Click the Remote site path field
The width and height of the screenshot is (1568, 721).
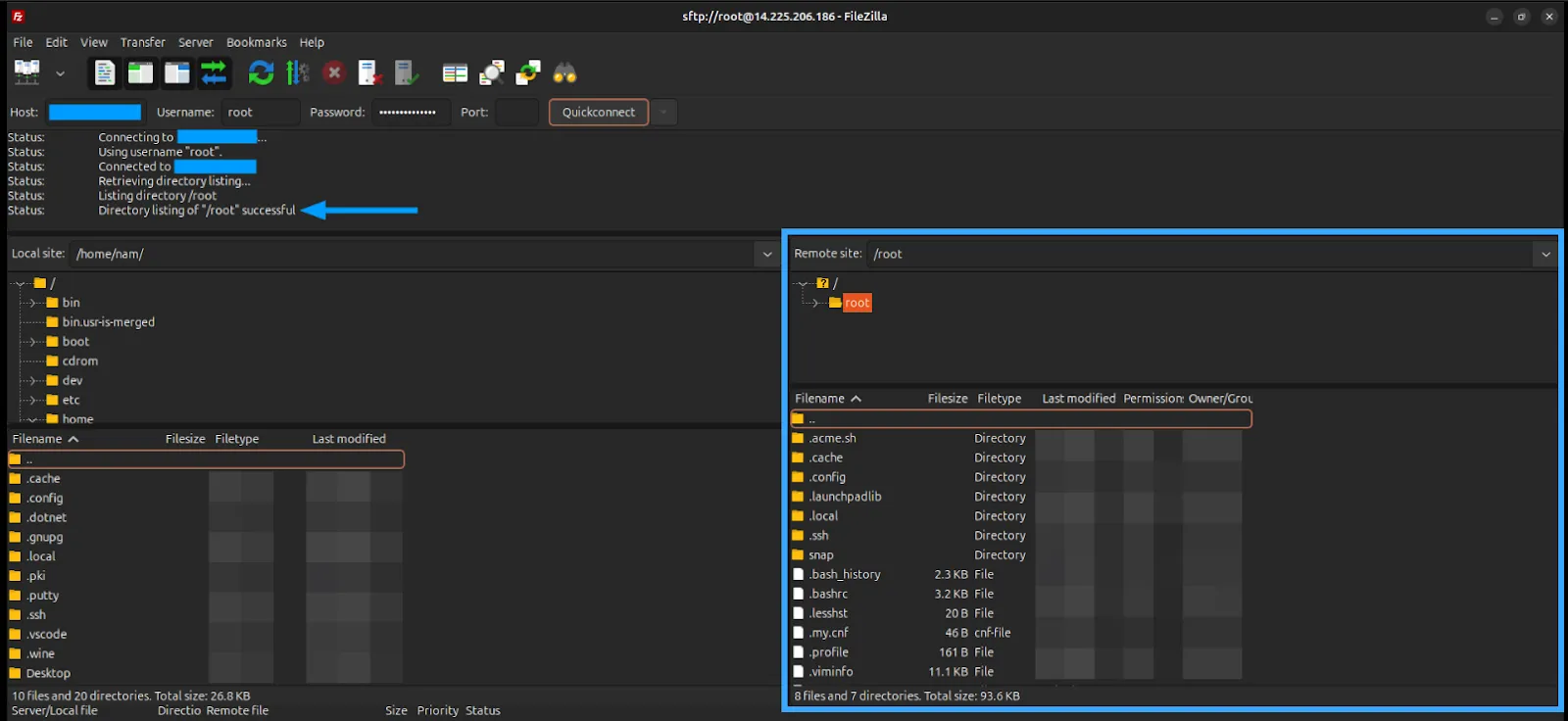click(x=1200, y=254)
